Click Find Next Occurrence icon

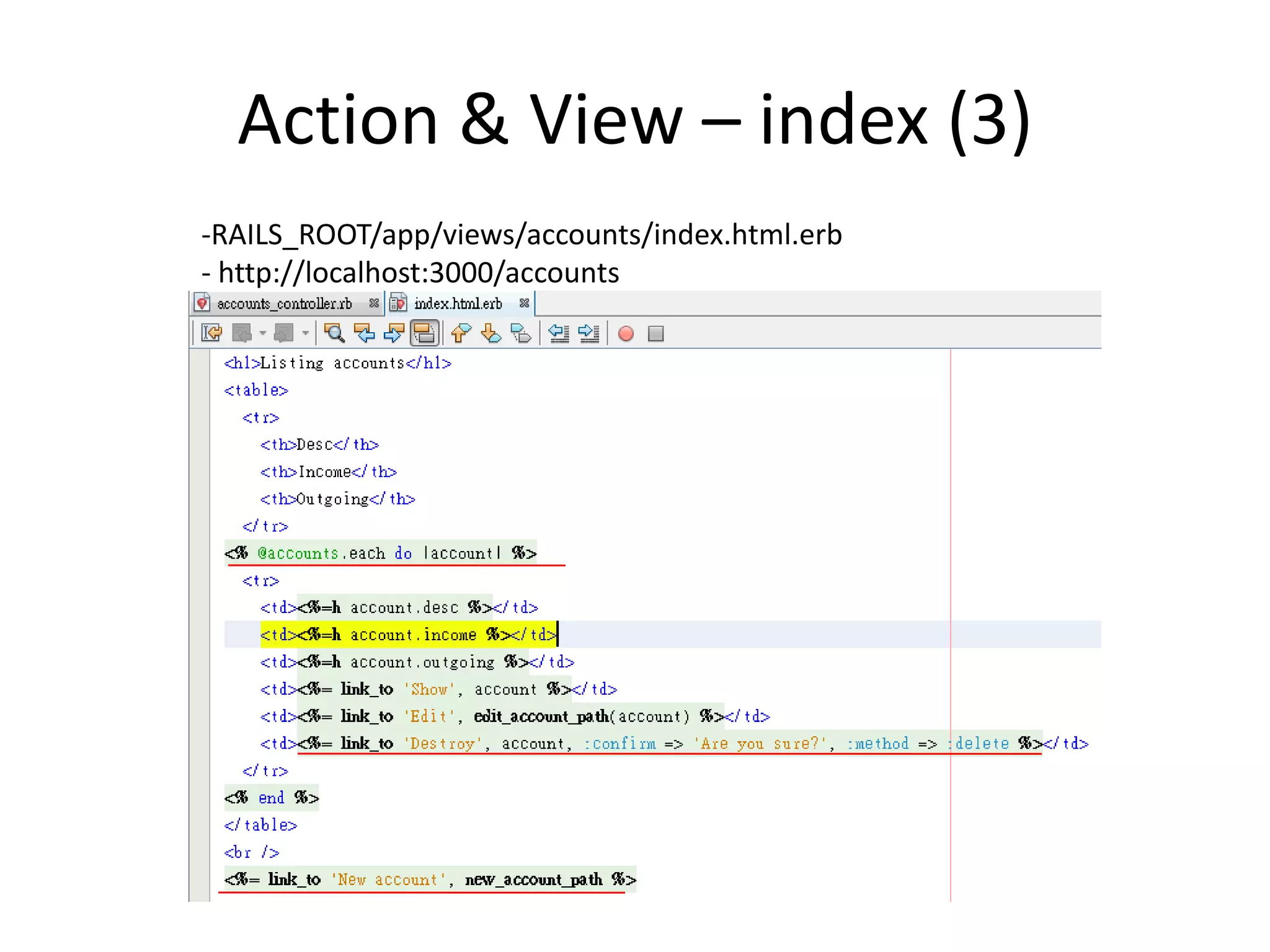(394, 333)
